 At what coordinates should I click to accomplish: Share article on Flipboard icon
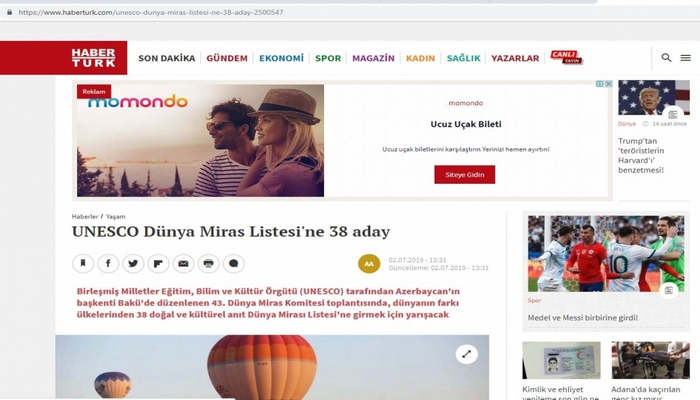tap(158, 263)
